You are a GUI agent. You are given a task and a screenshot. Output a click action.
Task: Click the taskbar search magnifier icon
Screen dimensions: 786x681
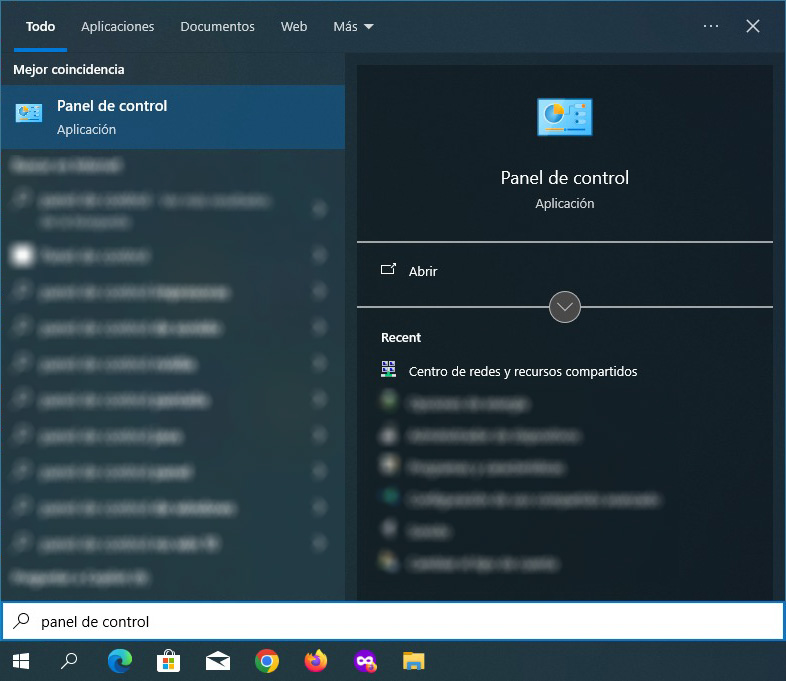pyautogui.click(x=70, y=661)
